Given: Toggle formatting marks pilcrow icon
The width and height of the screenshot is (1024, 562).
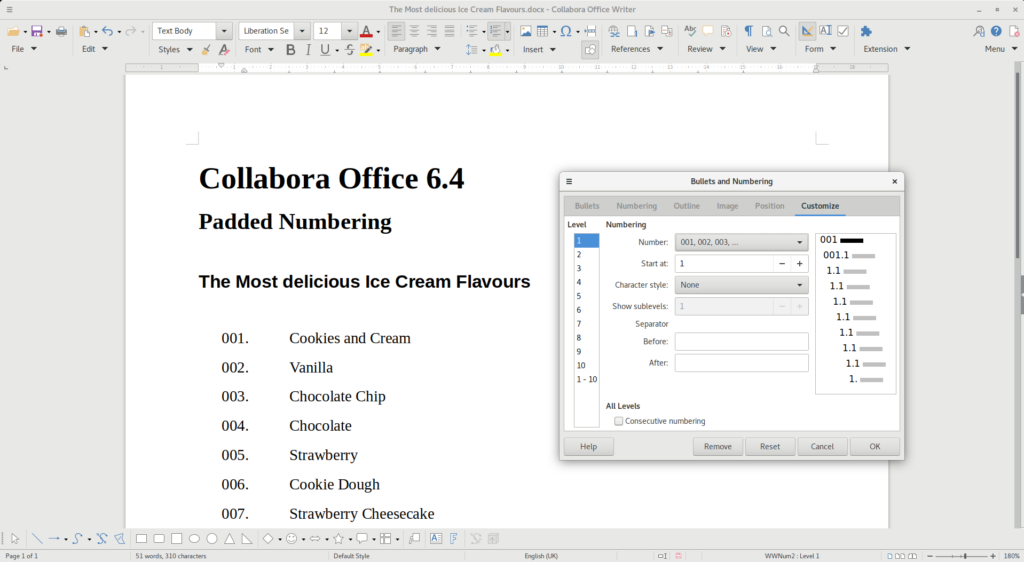Looking at the screenshot, I should [747, 31].
